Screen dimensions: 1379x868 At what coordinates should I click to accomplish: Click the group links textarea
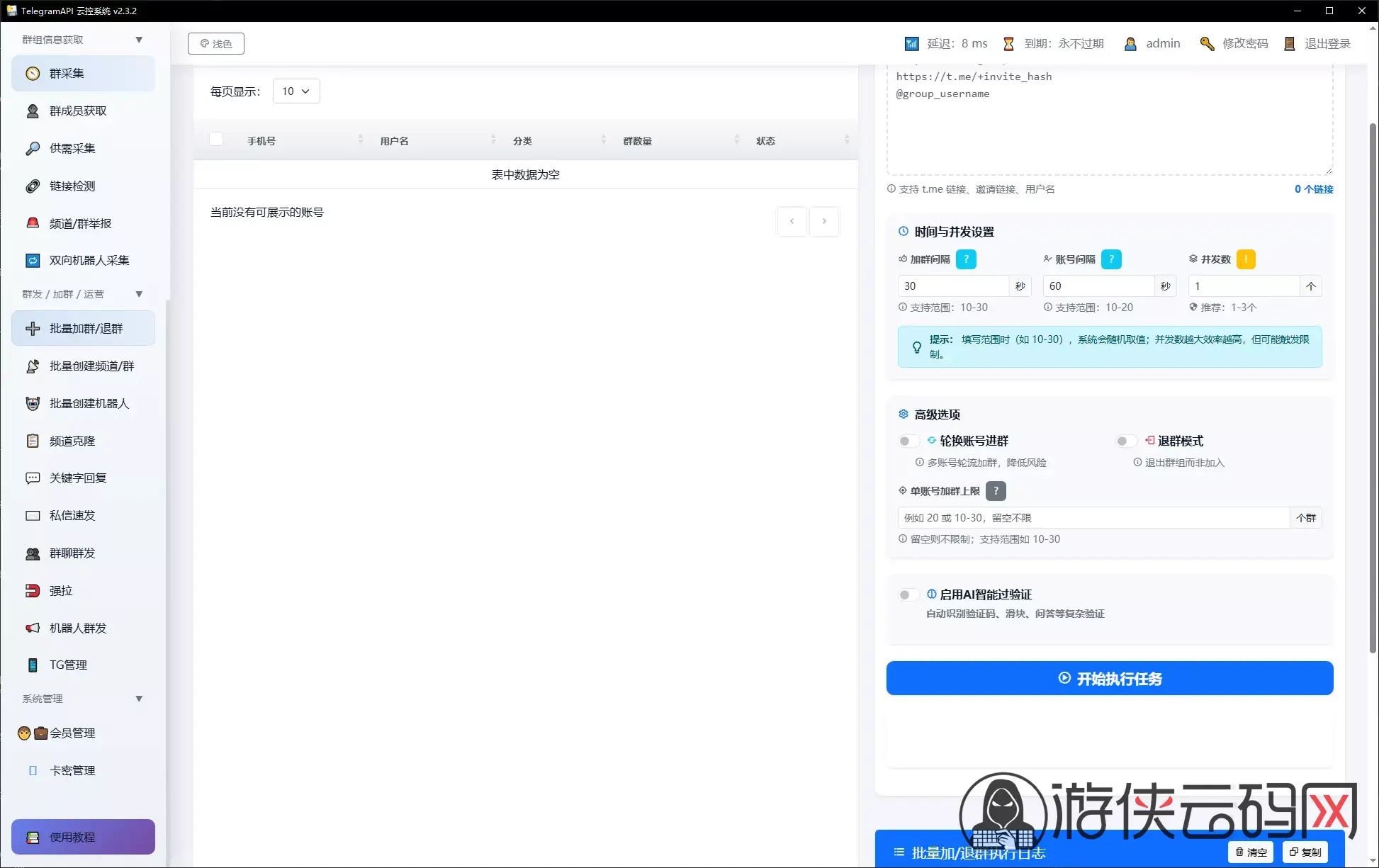1110,119
